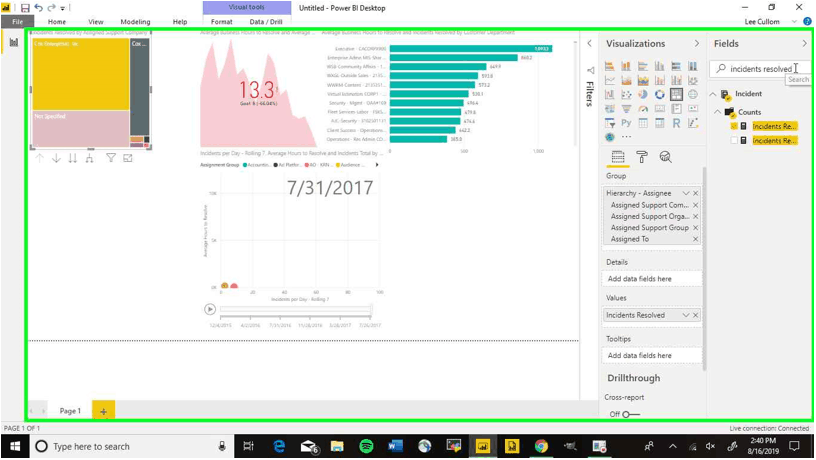Open treemap in focus mode

point(128,158)
